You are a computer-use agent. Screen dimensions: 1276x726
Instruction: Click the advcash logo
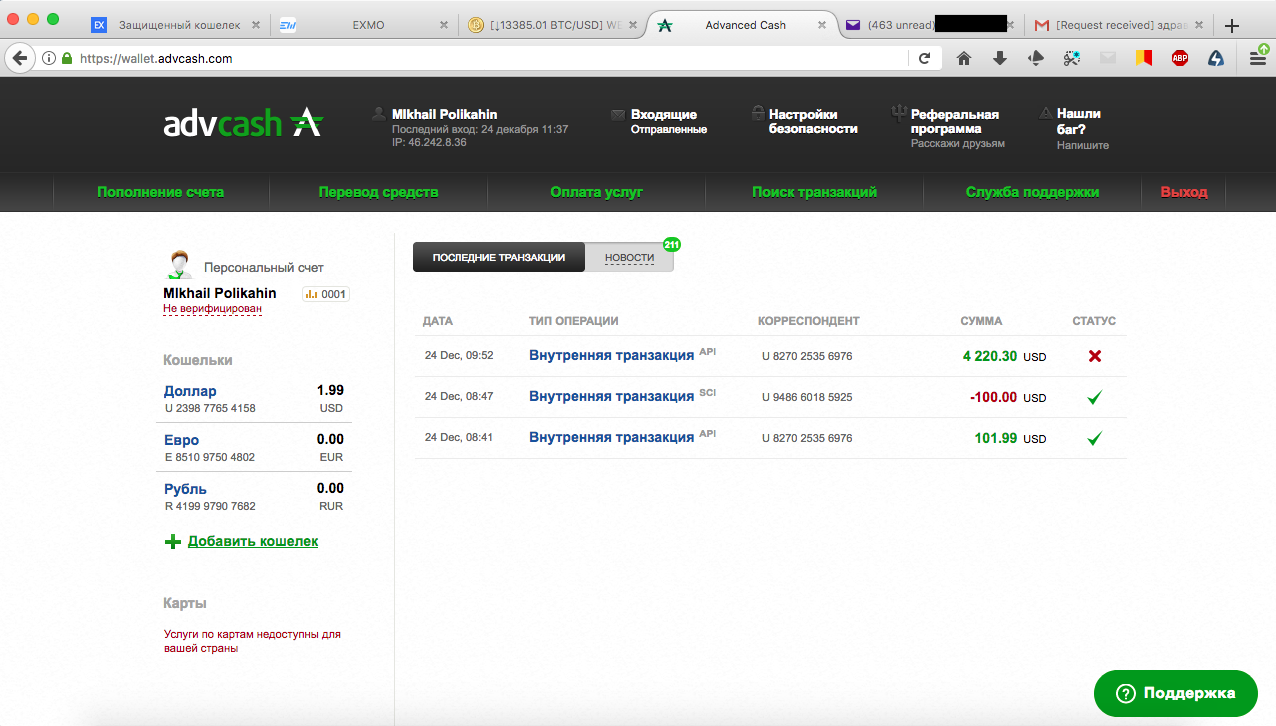point(242,124)
